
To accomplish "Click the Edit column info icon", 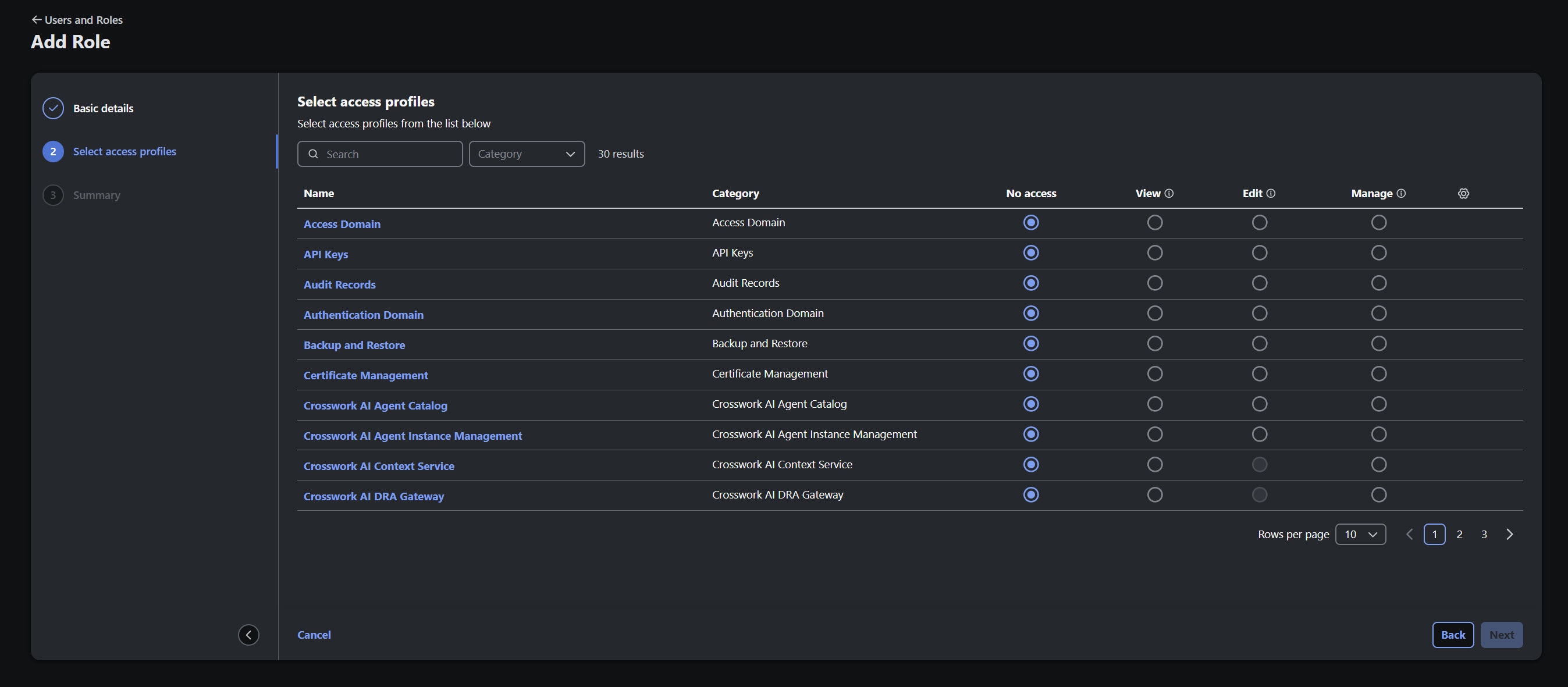I will [1270, 193].
